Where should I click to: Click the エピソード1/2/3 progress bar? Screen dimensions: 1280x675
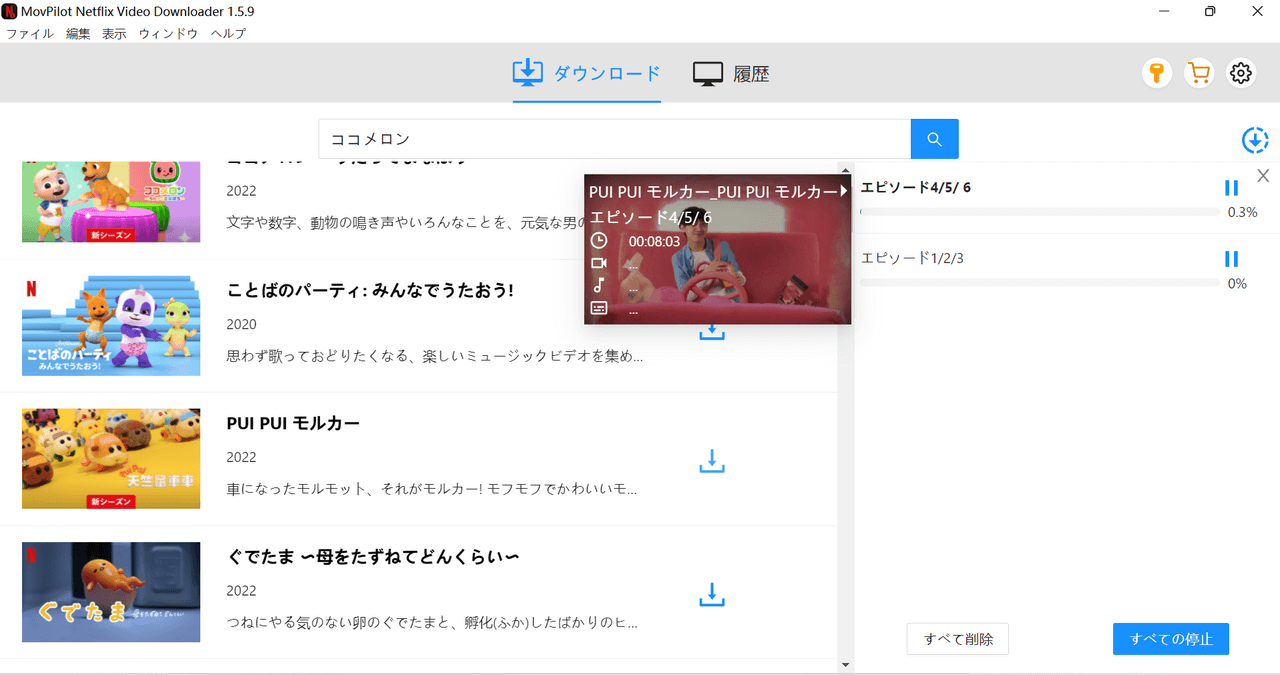point(1039,283)
